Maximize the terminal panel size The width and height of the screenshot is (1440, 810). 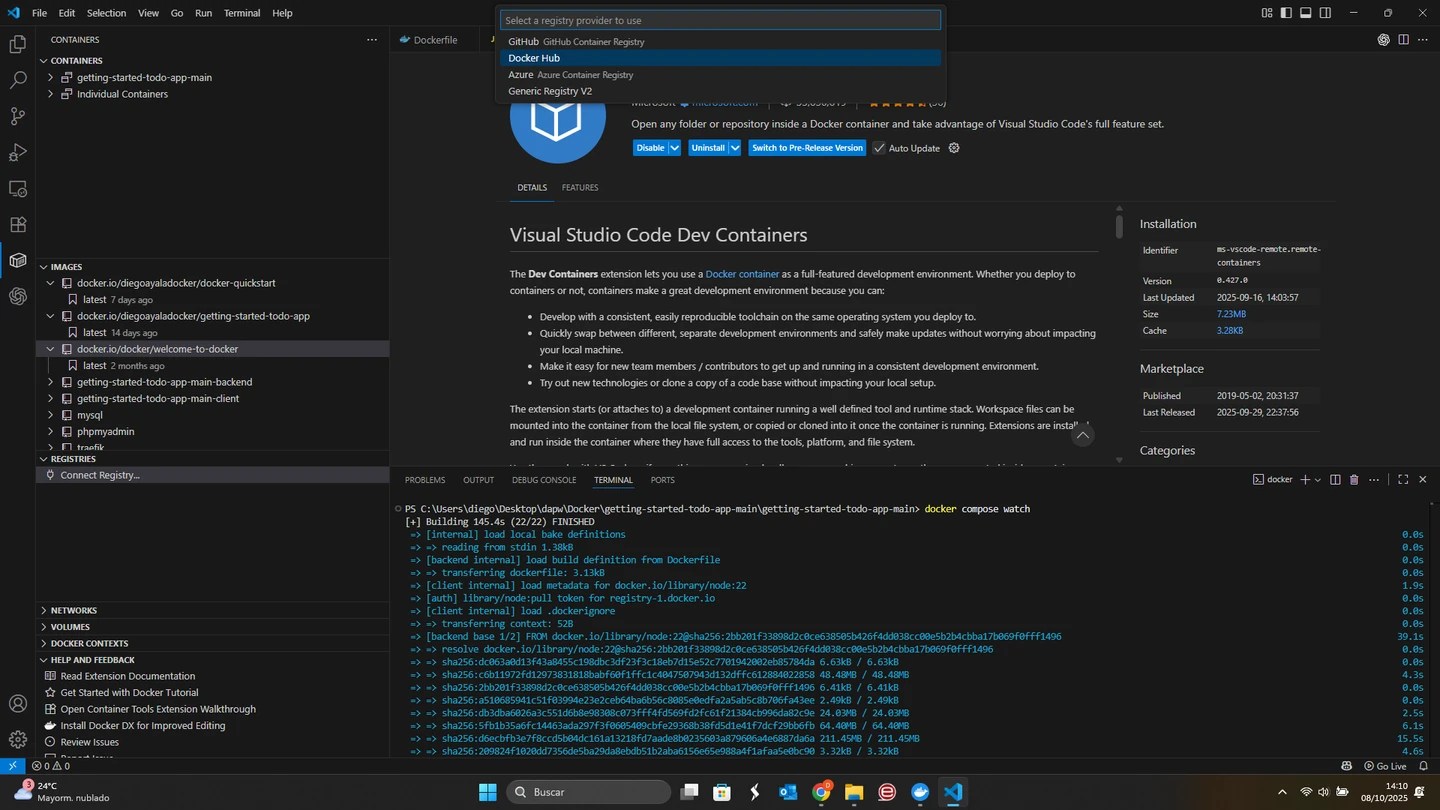coord(1403,480)
